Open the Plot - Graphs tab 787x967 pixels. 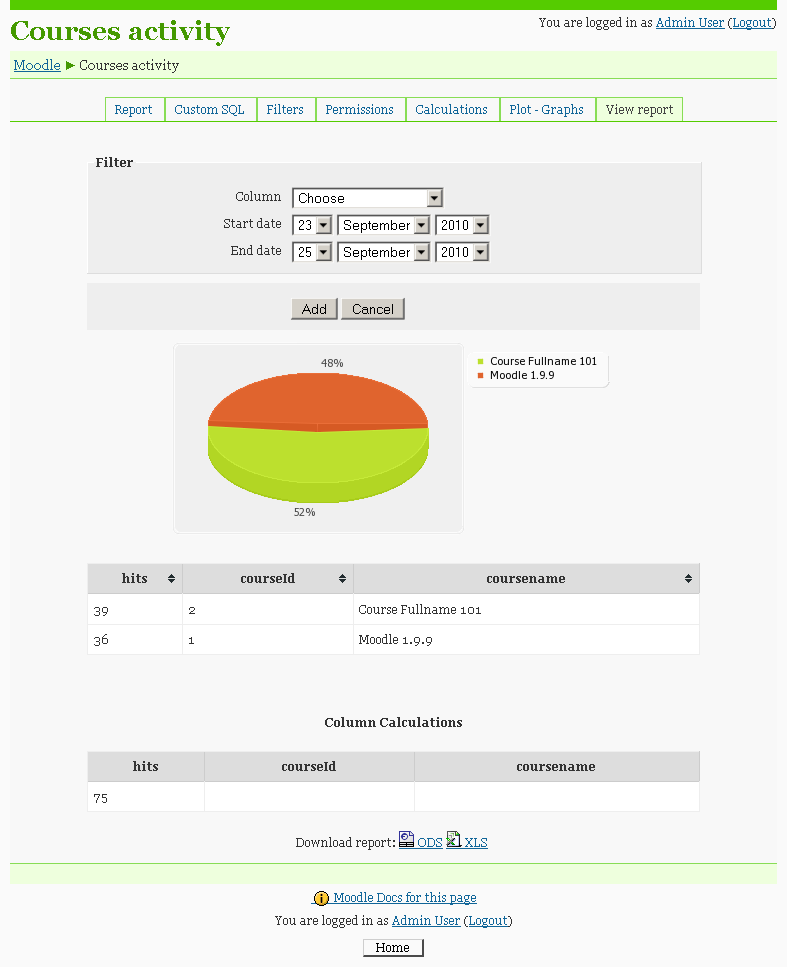546,110
